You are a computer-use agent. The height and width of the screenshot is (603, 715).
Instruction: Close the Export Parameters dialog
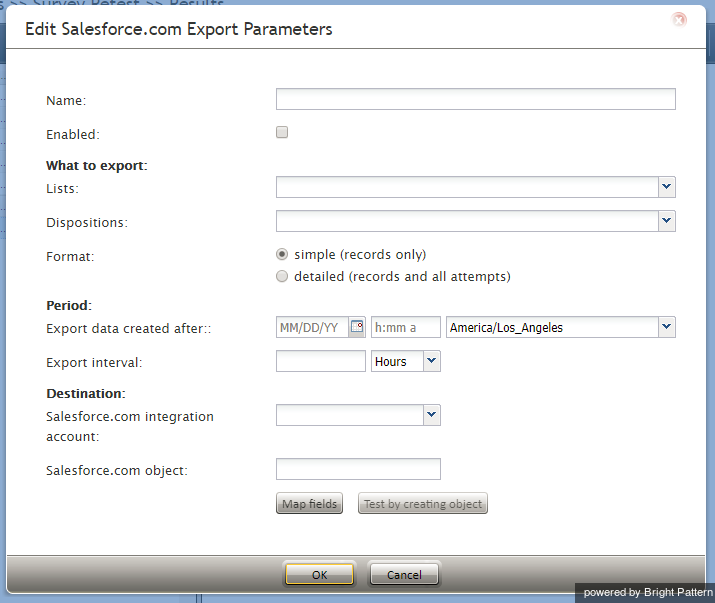pos(679,20)
